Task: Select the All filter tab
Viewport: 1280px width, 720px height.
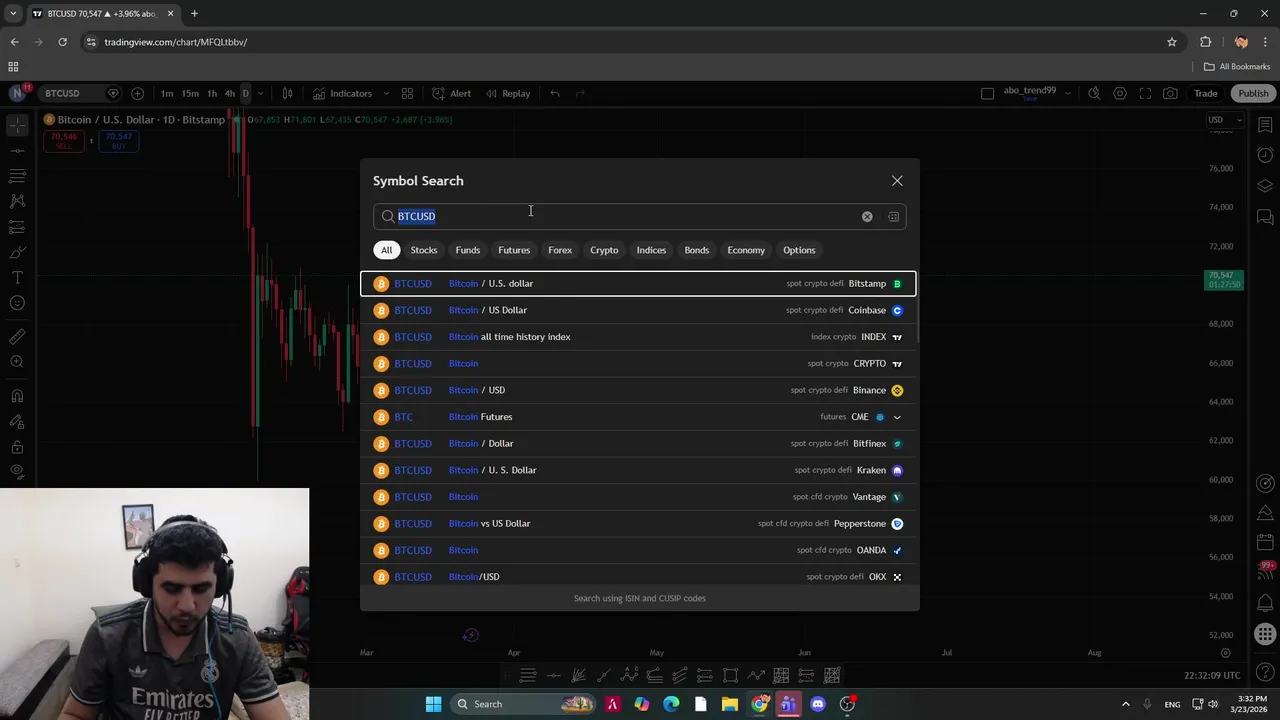Action: point(386,250)
